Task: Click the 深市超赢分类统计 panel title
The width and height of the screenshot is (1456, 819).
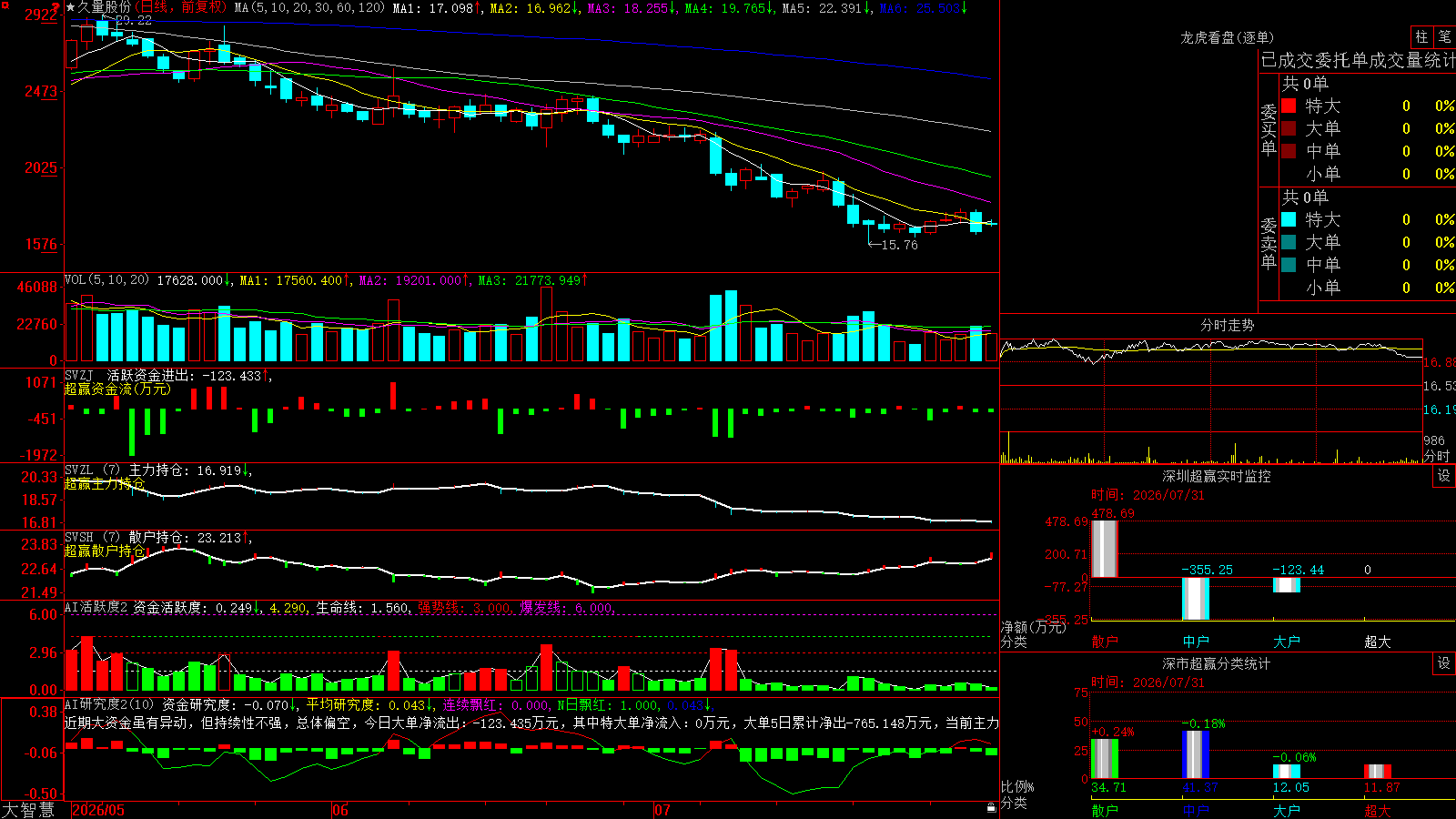Action: pyautogui.click(x=1217, y=663)
